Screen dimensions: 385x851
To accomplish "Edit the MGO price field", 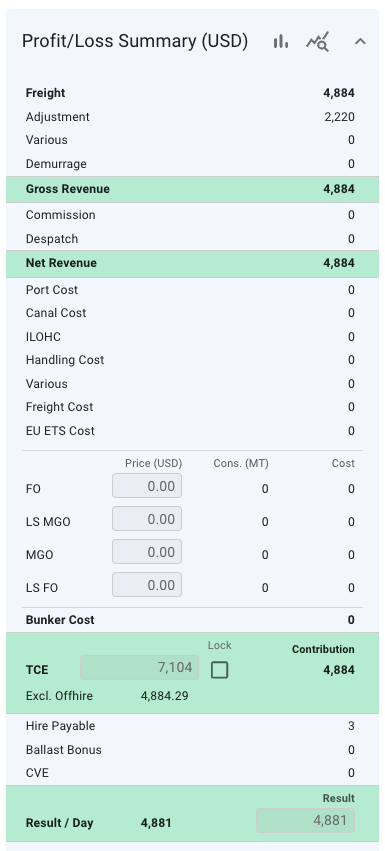I will pyautogui.click(x=147, y=552).
